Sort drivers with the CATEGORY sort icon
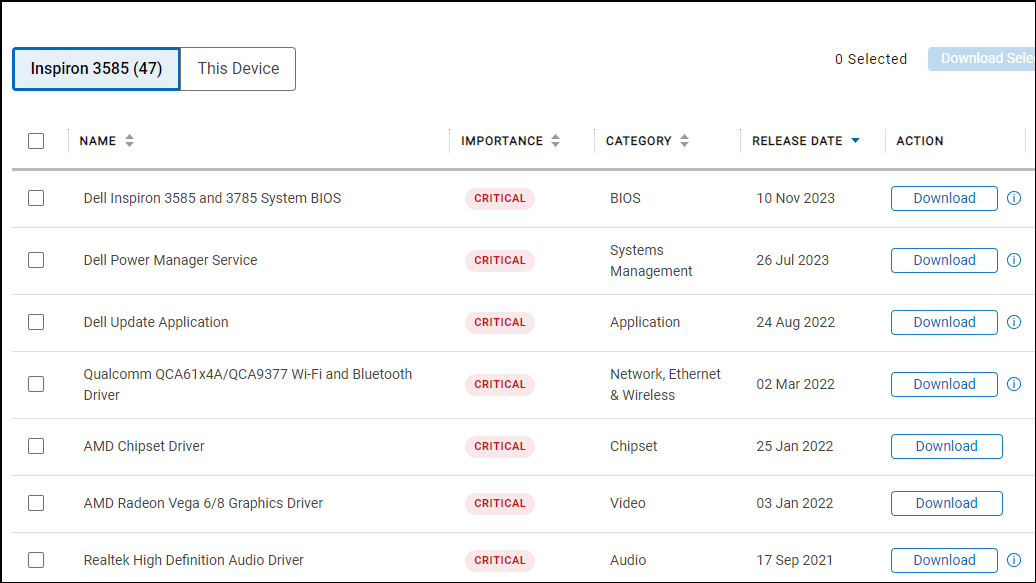 (684, 140)
